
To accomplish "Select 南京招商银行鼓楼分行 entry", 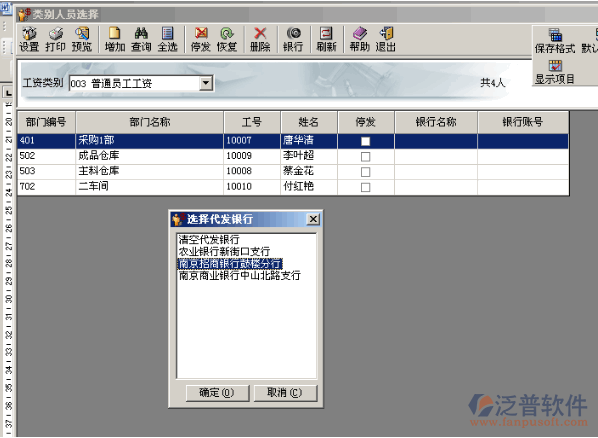I will coord(230,264).
